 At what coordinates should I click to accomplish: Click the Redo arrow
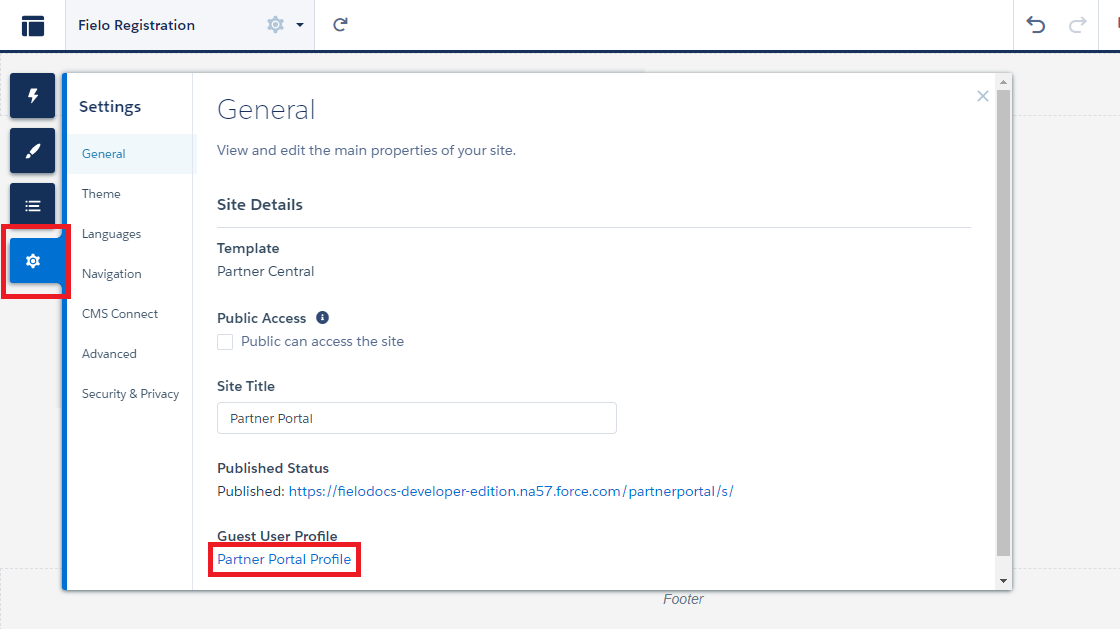point(1077,25)
